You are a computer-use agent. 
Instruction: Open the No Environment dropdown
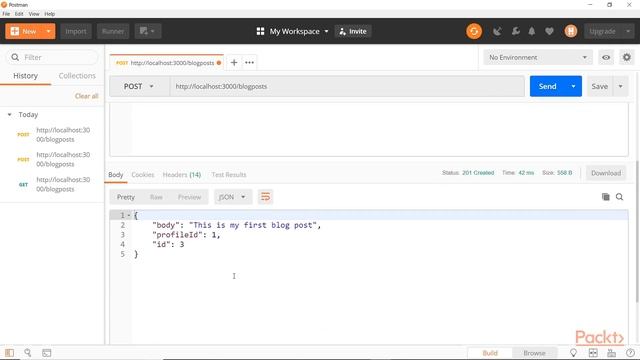[538, 58]
